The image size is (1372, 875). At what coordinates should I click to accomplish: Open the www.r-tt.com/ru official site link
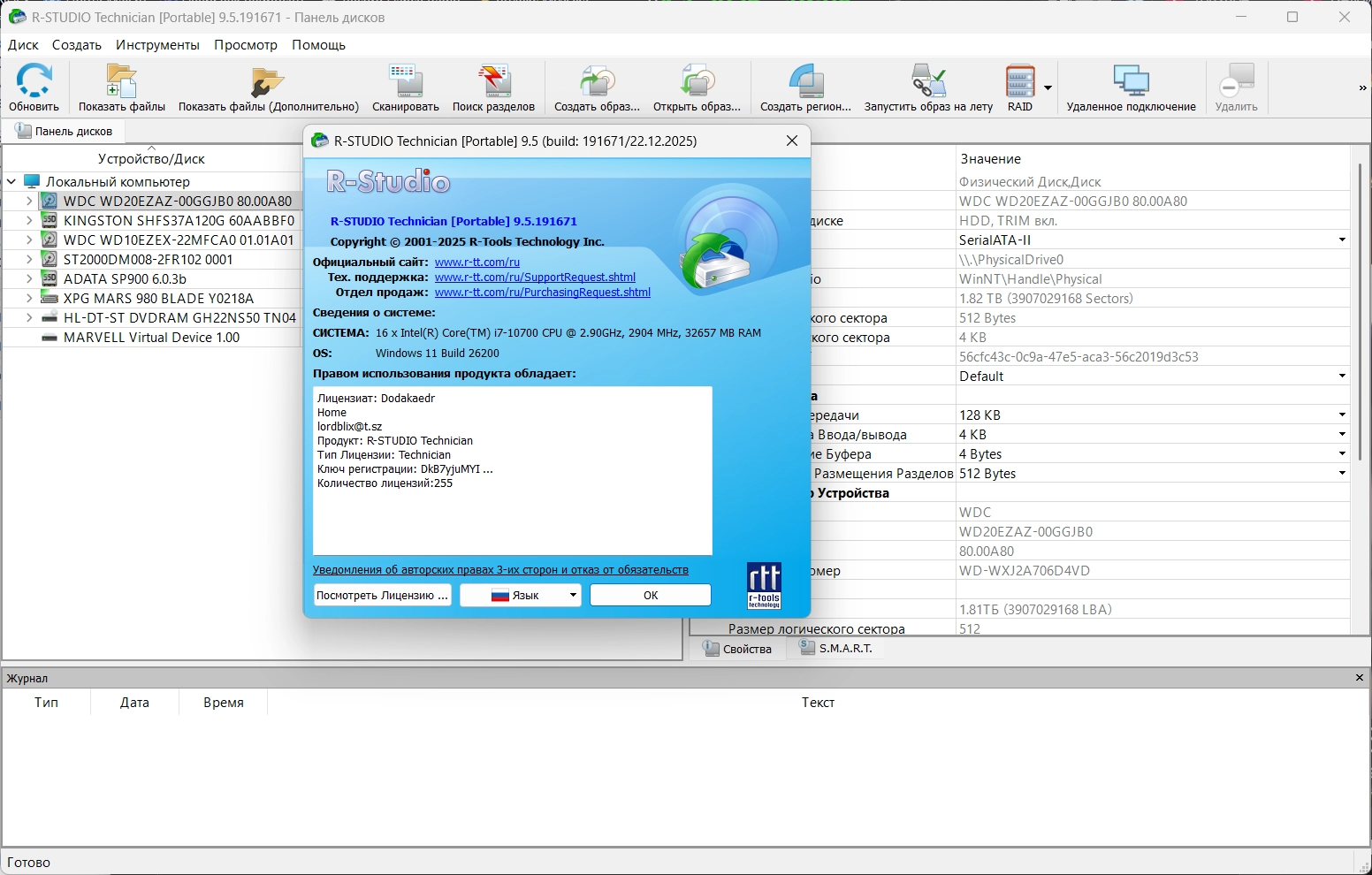coord(477,262)
